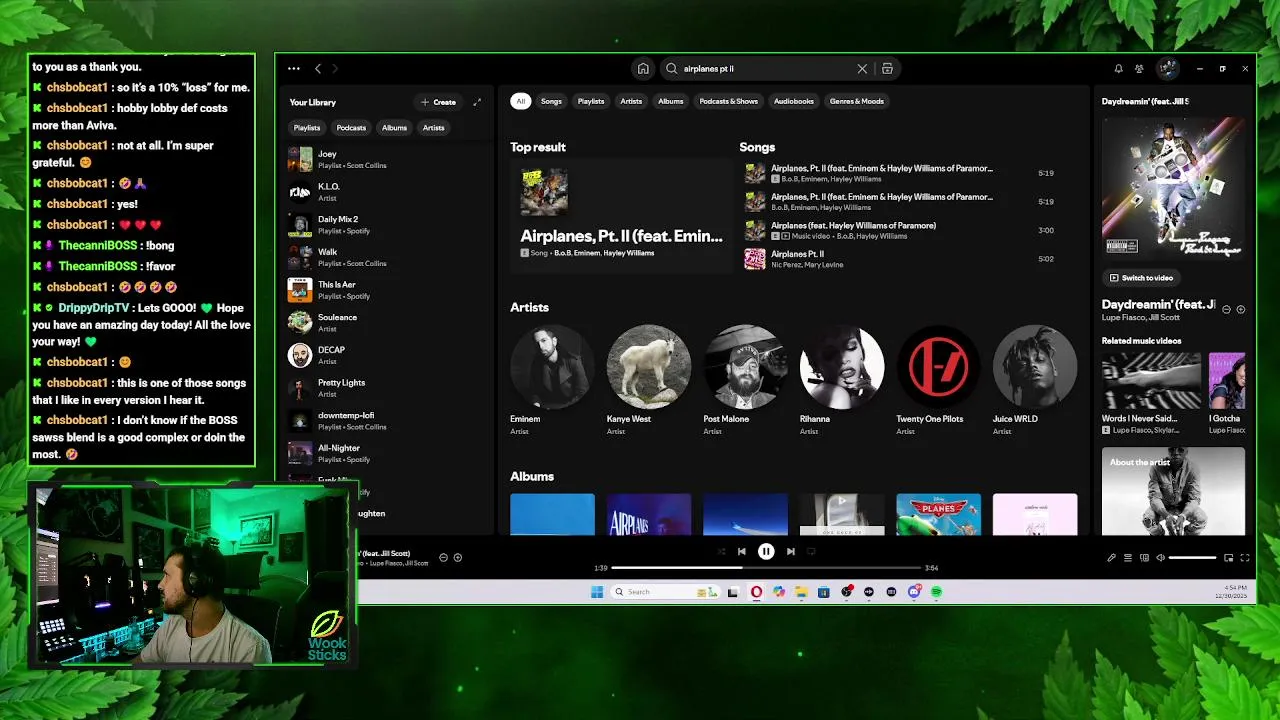This screenshot has height=720, width=1280.
Task: Select the All search filter
Action: tap(520, 101)
